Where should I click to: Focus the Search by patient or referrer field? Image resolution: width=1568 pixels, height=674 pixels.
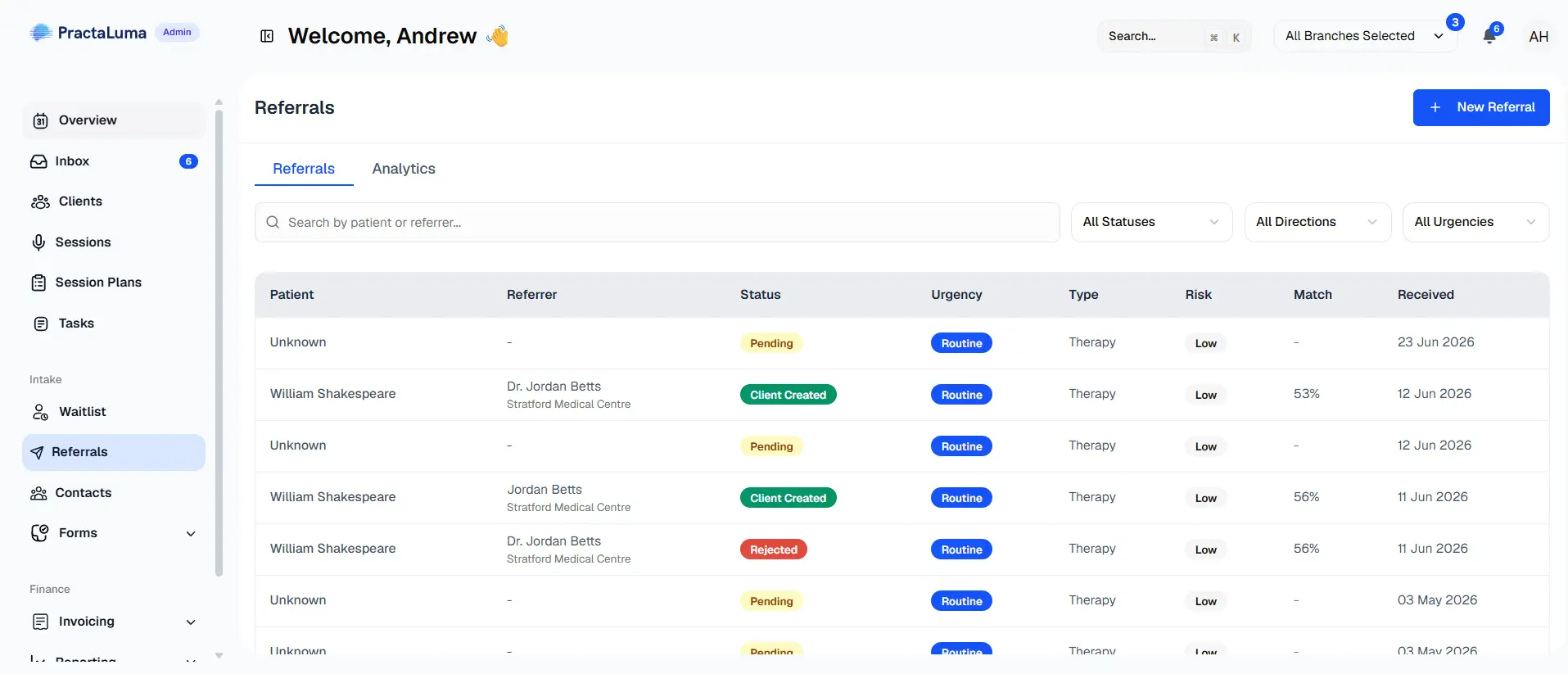tap(657, 222)
